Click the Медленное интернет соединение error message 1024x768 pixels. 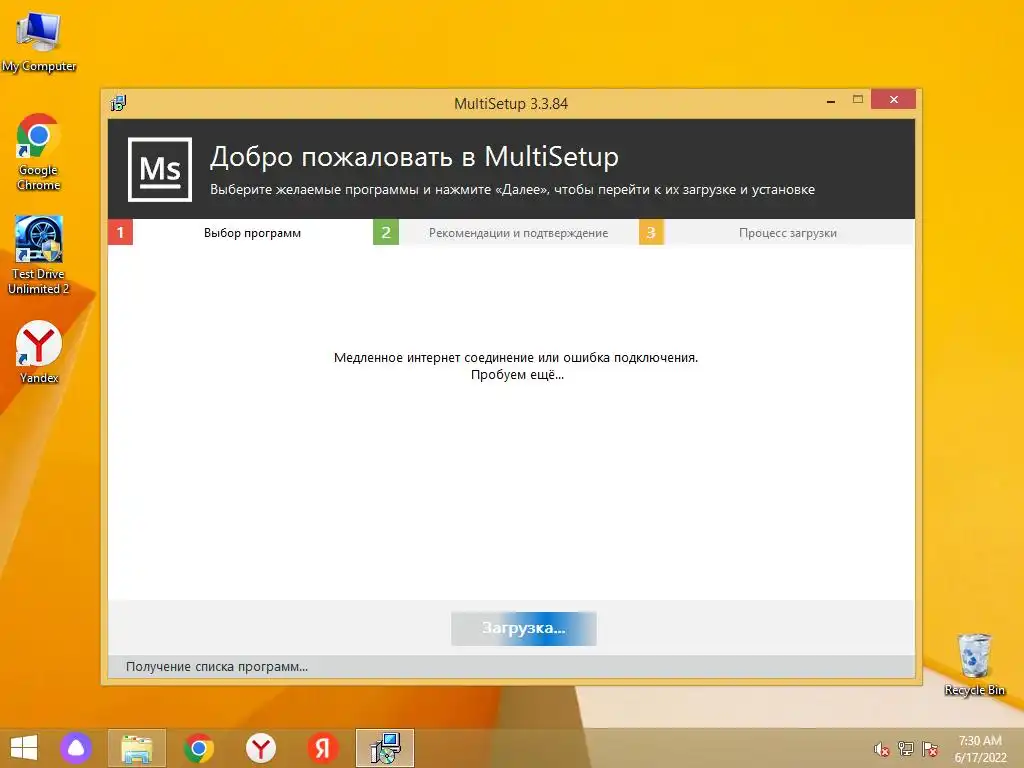516,357
